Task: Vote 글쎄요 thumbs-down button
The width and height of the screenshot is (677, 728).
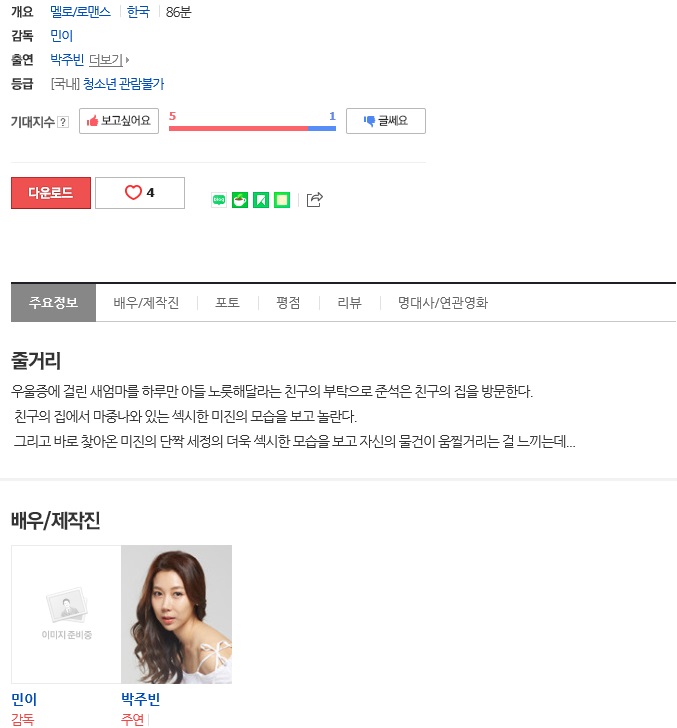Action: pyautogui.click(x=385, y=121)
